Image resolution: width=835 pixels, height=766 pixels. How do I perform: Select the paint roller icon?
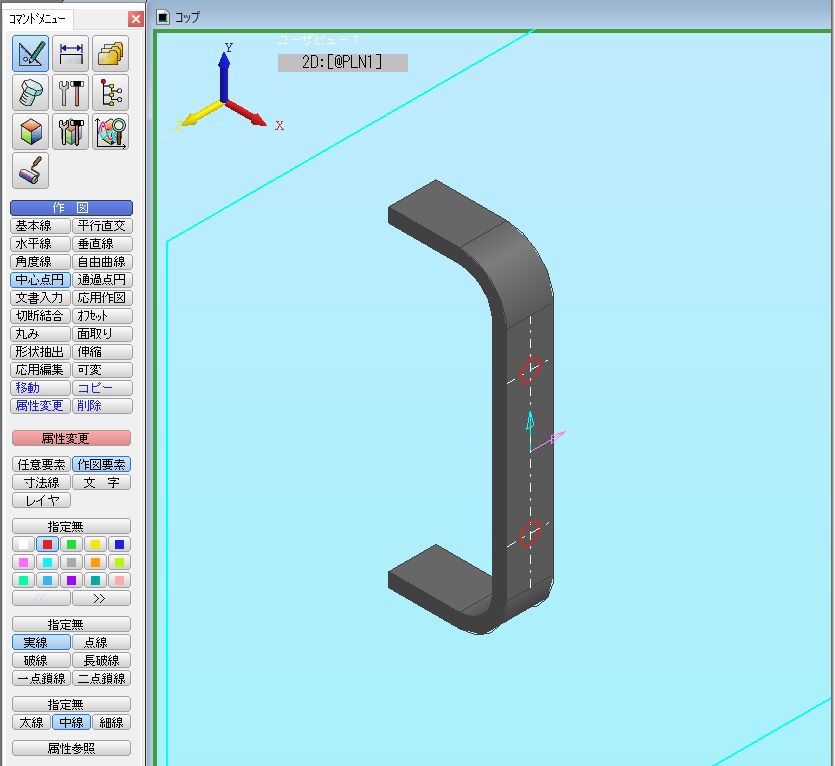pyautogui.click(x=30, y=170)
